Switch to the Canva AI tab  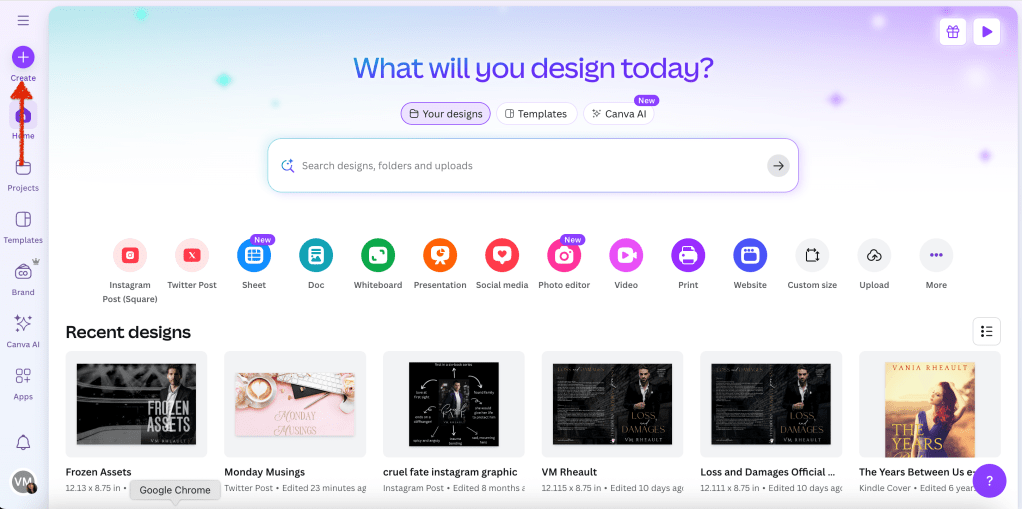(619, 114)
